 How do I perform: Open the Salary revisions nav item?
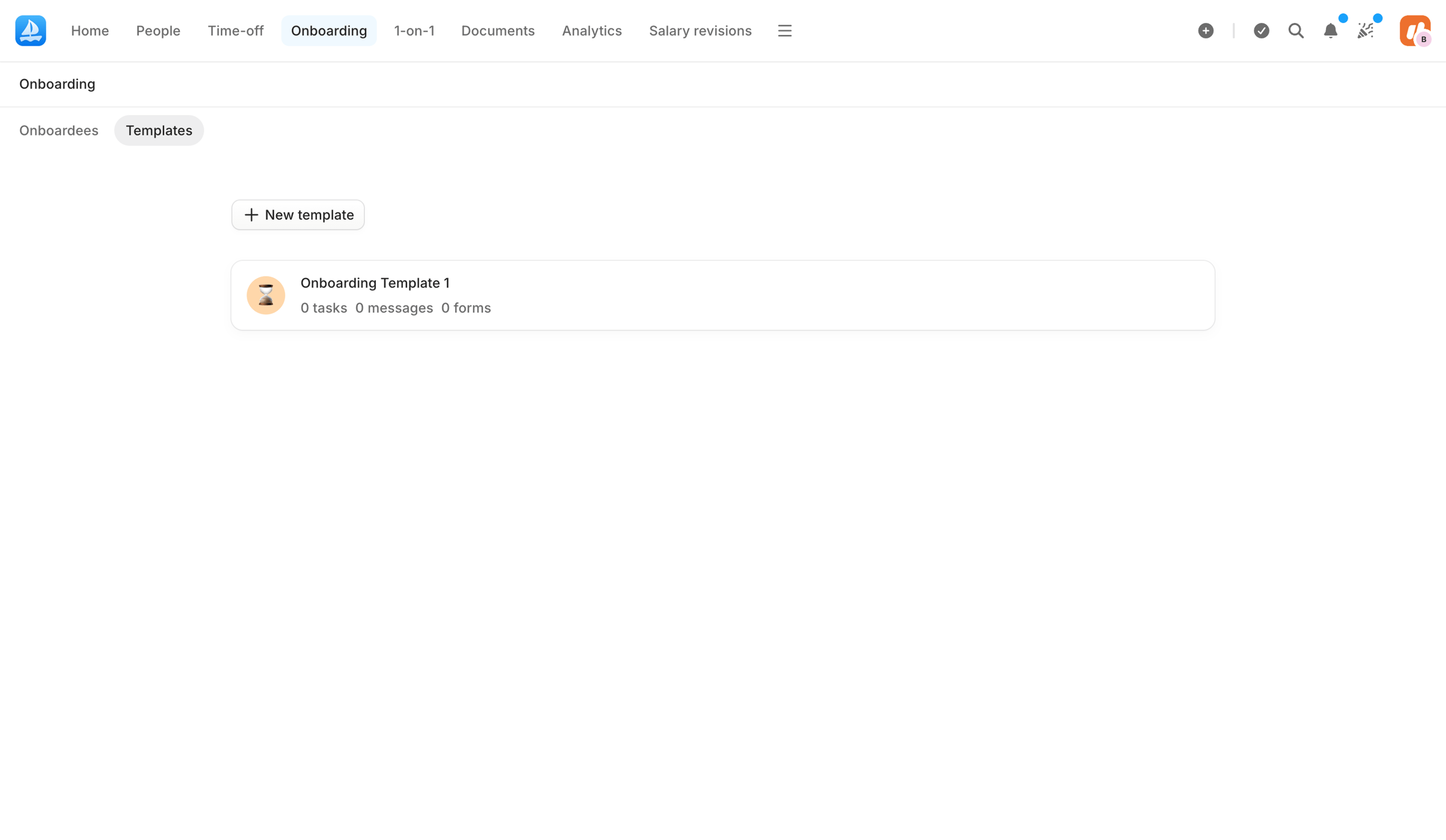[700, 31]
